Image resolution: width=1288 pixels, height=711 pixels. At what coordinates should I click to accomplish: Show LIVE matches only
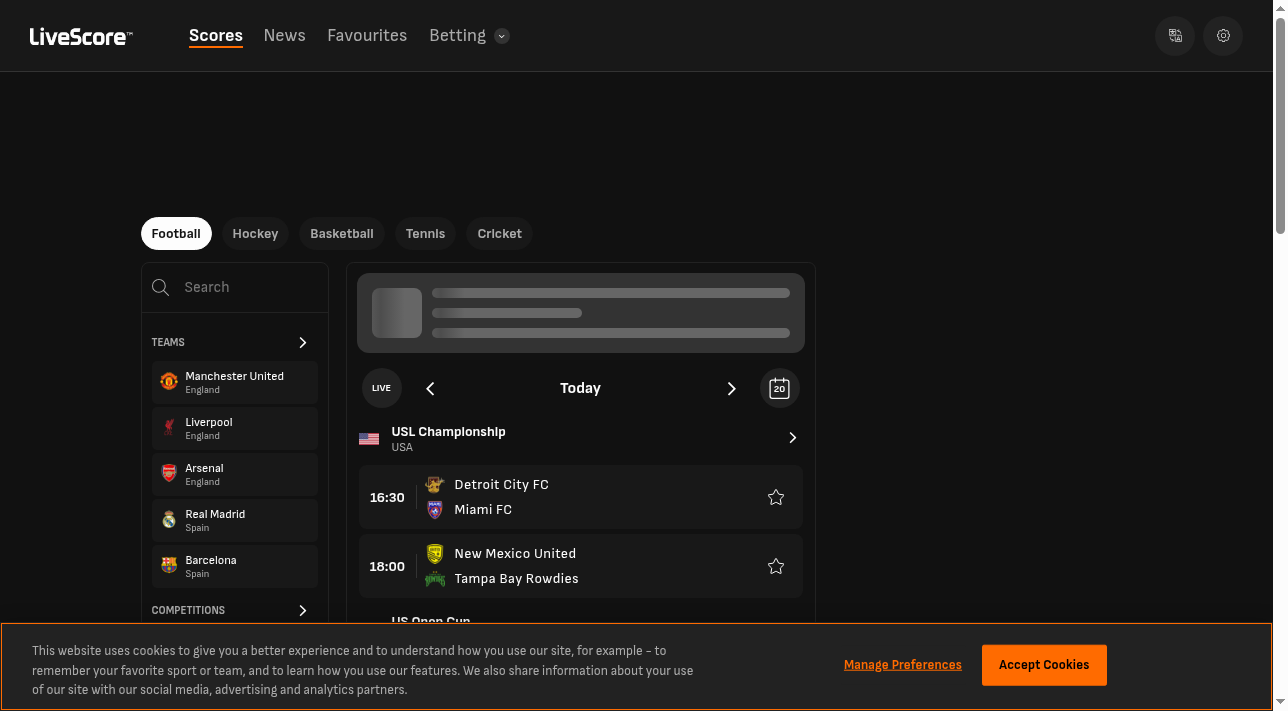(382, 388)
